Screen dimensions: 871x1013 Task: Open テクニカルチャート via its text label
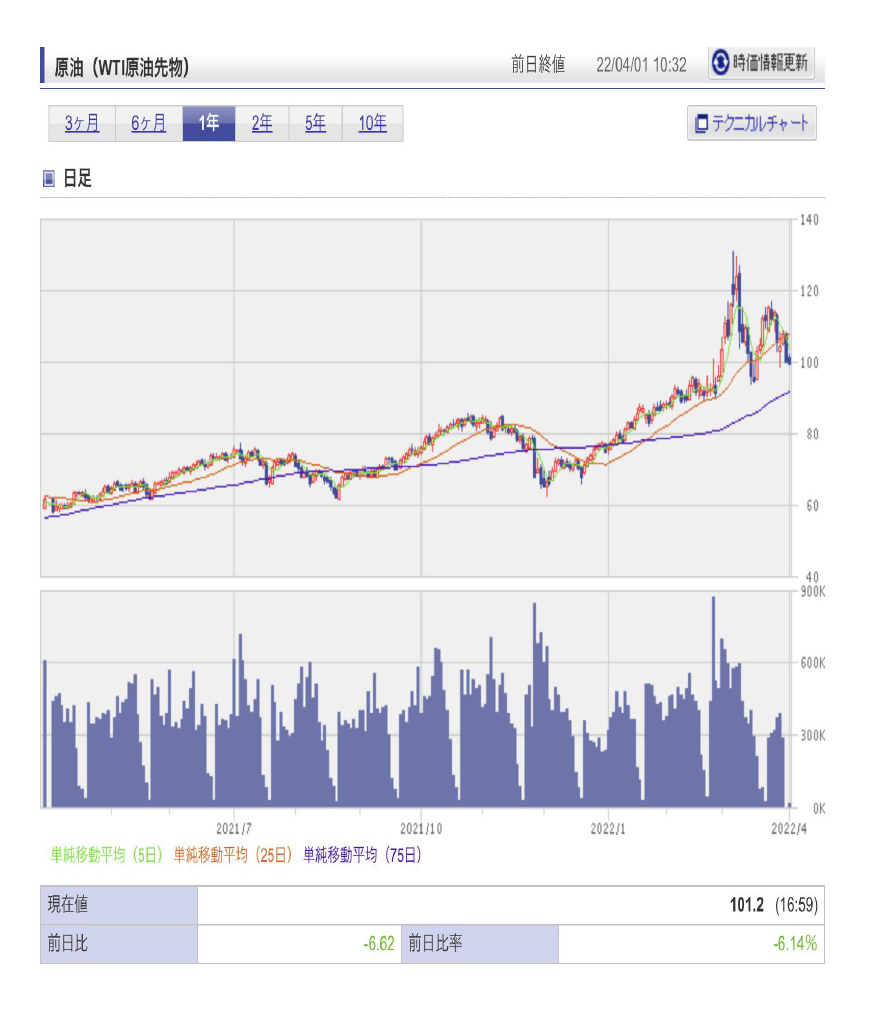coord(760,124)
